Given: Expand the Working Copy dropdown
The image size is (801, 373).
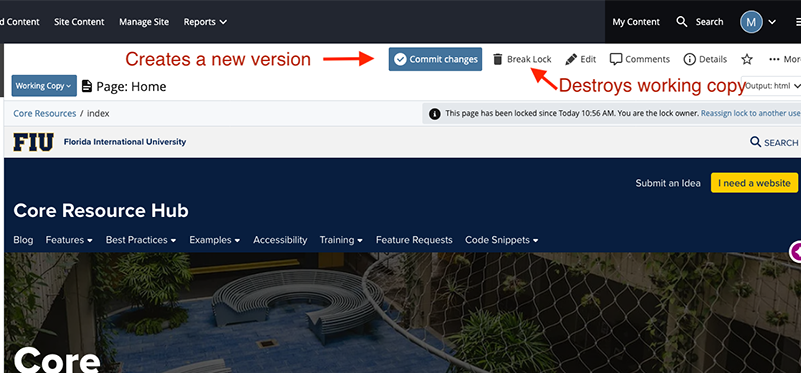Looking at the screenshot, I should [44, 86].
